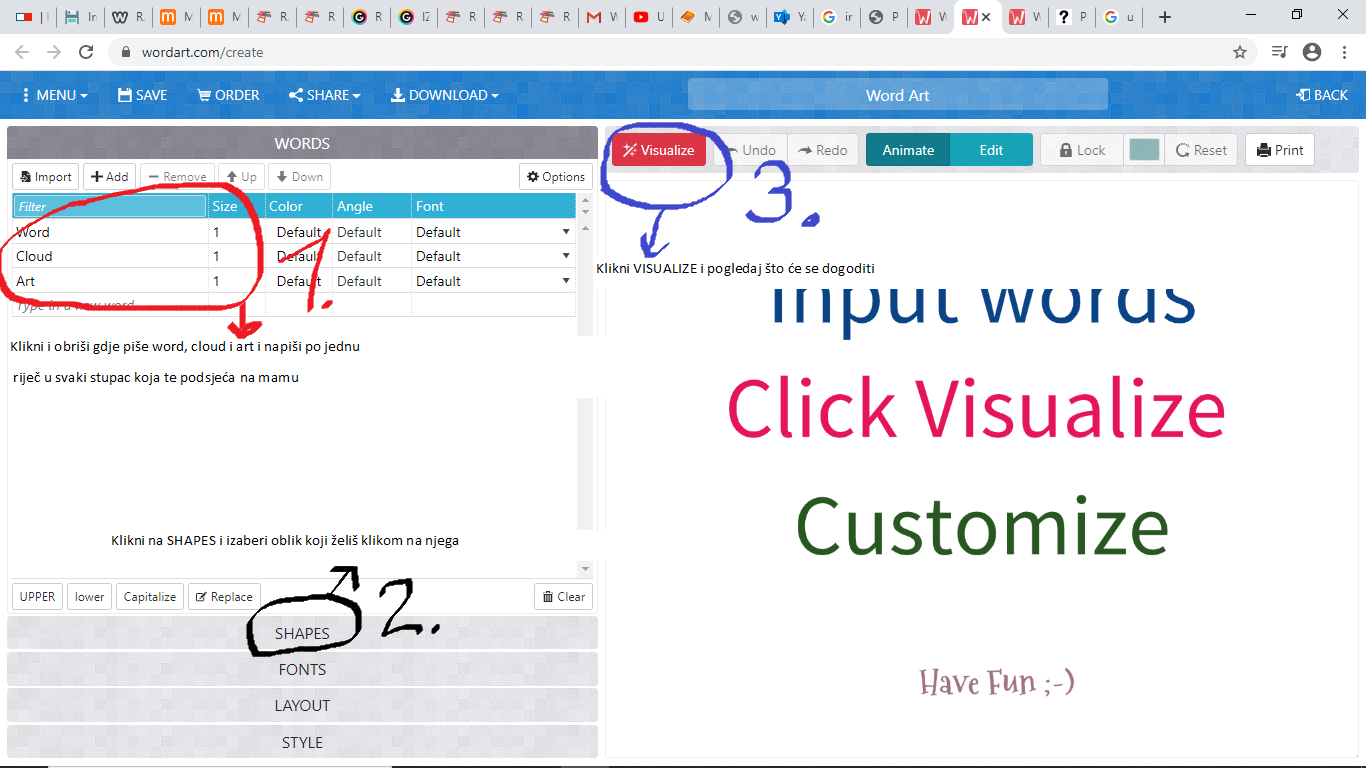Open the words Options gear
Image resolution: width=1366 pixels, height=768 pixels.
(556, 177)
